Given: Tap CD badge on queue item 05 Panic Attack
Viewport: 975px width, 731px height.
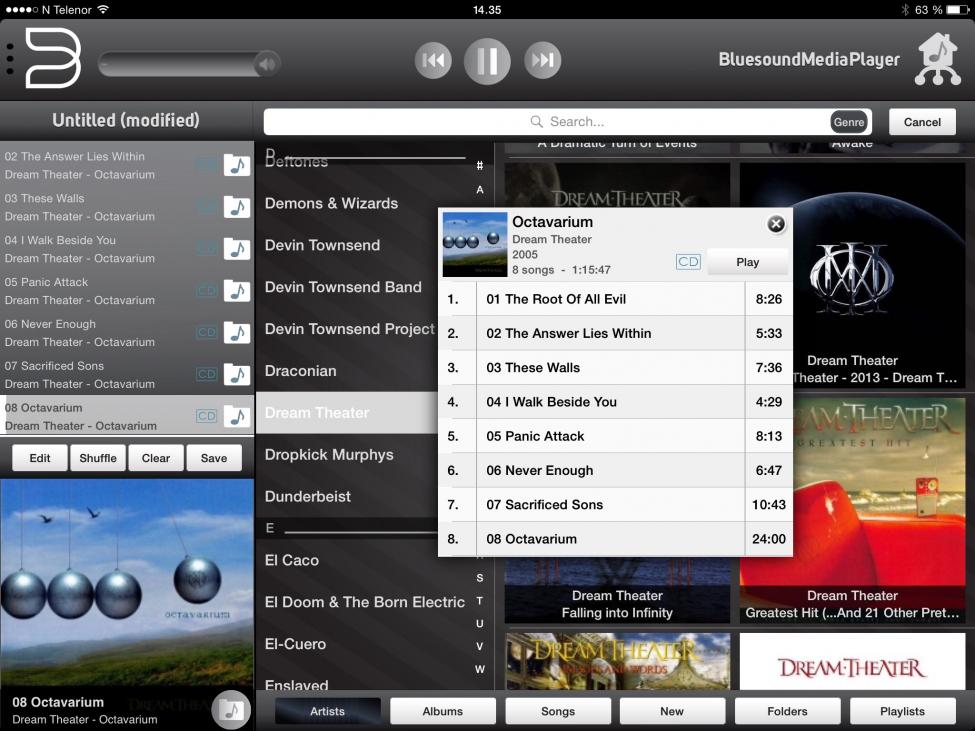Looking at the screenshot, I should coord(206,291).
